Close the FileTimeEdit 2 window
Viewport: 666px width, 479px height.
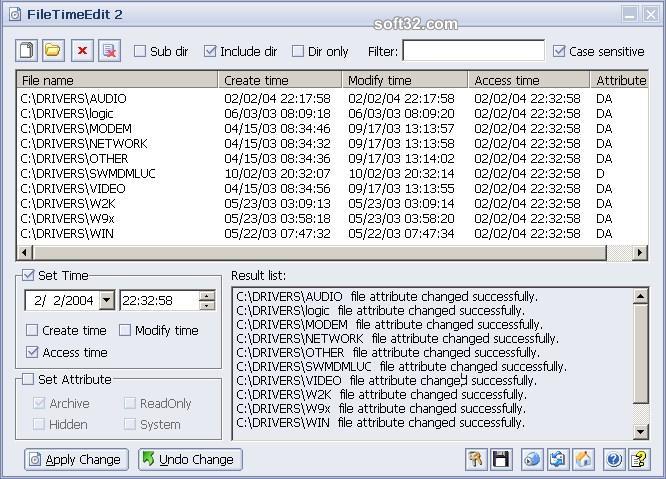point(650,15)
